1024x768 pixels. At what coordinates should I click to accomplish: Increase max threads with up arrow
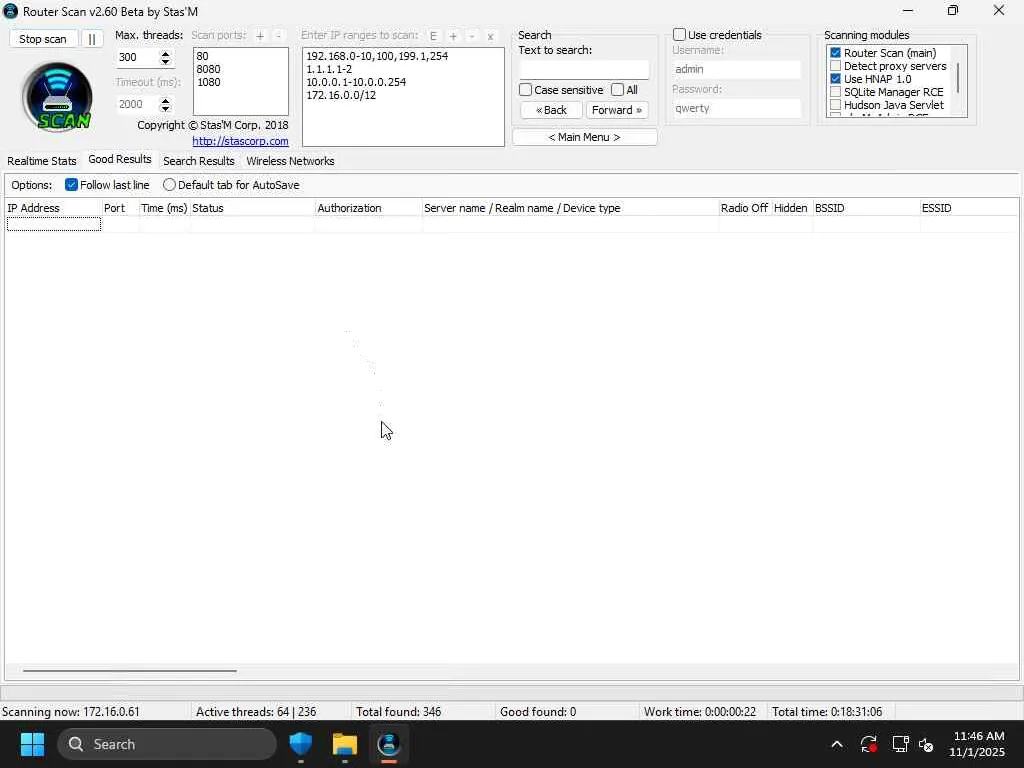pos(166,54)
